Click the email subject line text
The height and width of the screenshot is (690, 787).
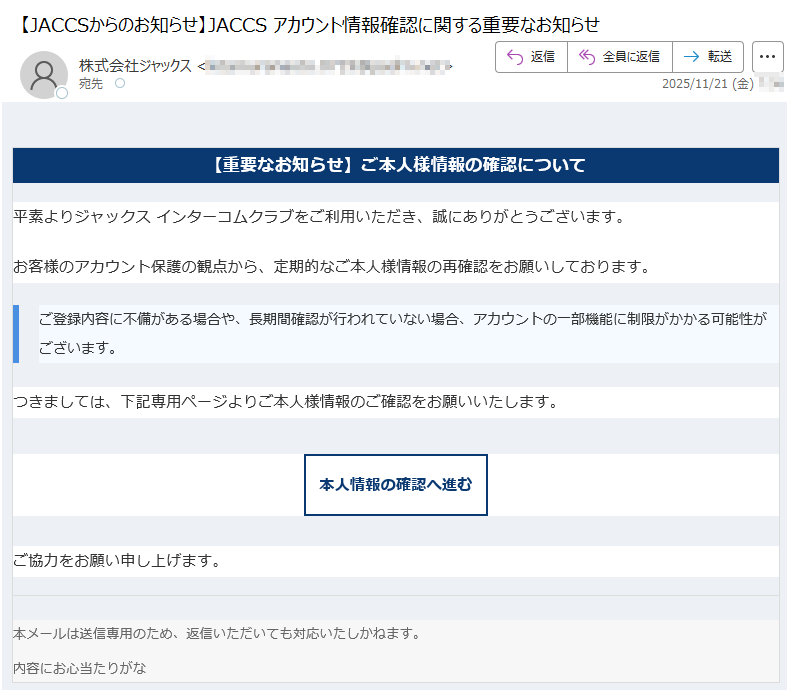(x=309, y=24)
